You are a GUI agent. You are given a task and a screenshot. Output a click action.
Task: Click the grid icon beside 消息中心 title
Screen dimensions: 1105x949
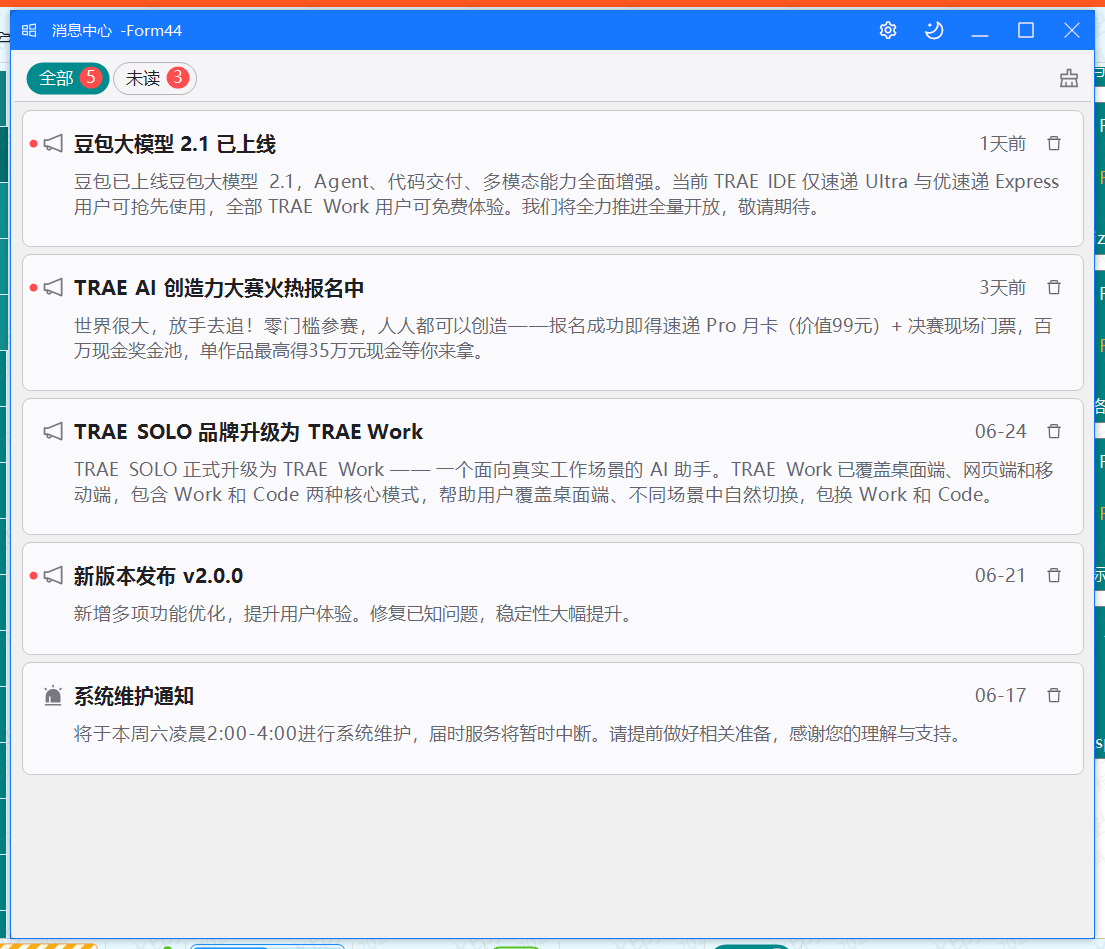click(x=29, y=30)
